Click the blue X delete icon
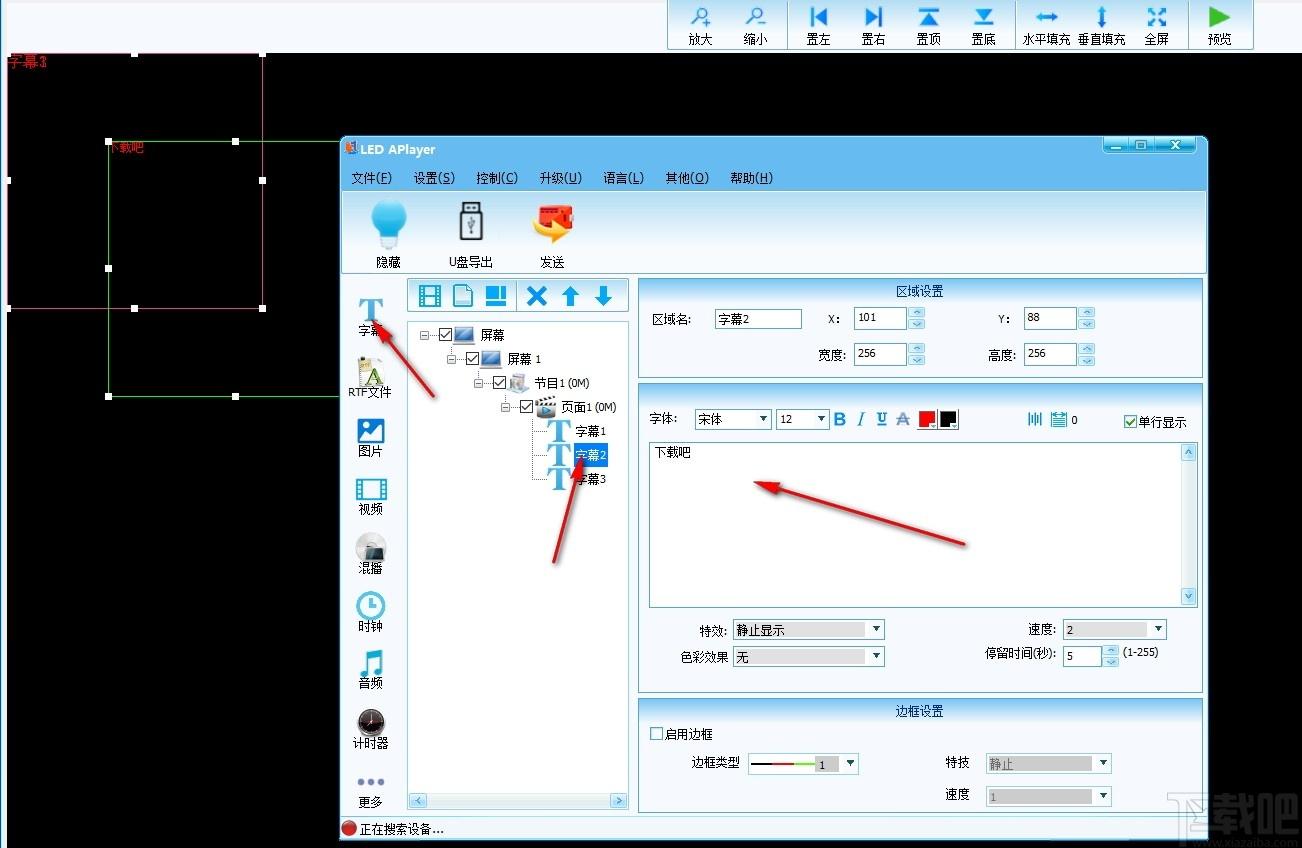Viewport: 1302px width, 848px height. pyautogui.click(x=537, y=296)
